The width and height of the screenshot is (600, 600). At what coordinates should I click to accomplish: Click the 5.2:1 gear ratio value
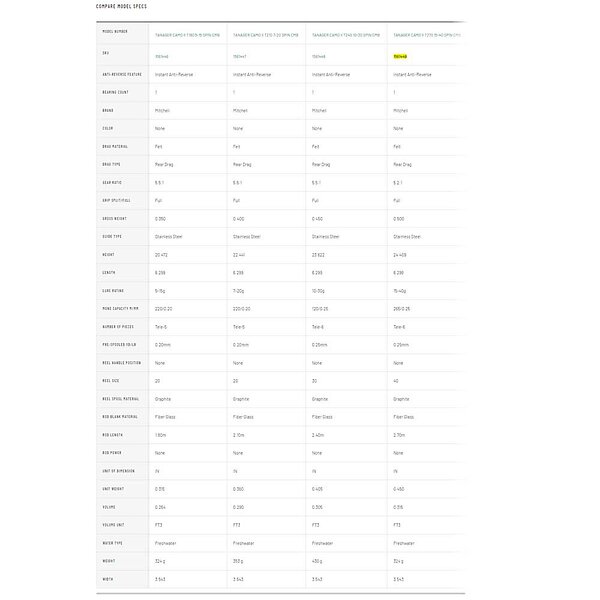point(399,182)
